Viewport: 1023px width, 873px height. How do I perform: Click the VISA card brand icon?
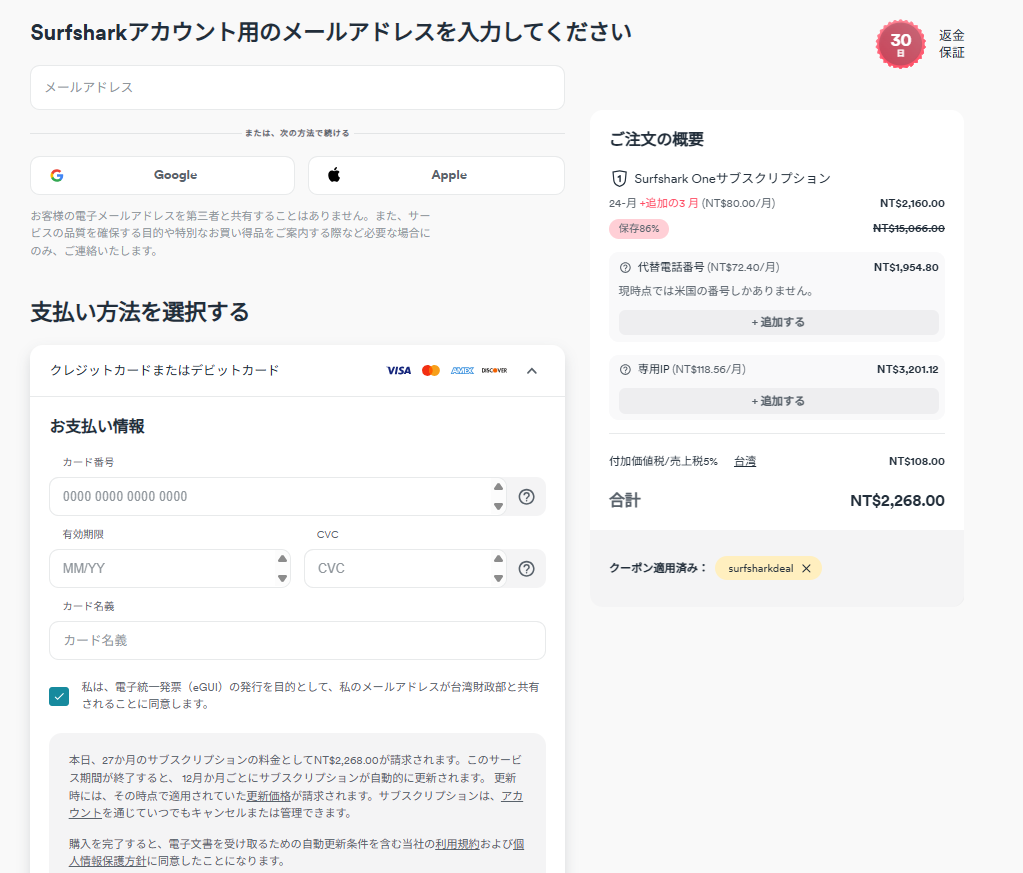[x=399, y=370]
